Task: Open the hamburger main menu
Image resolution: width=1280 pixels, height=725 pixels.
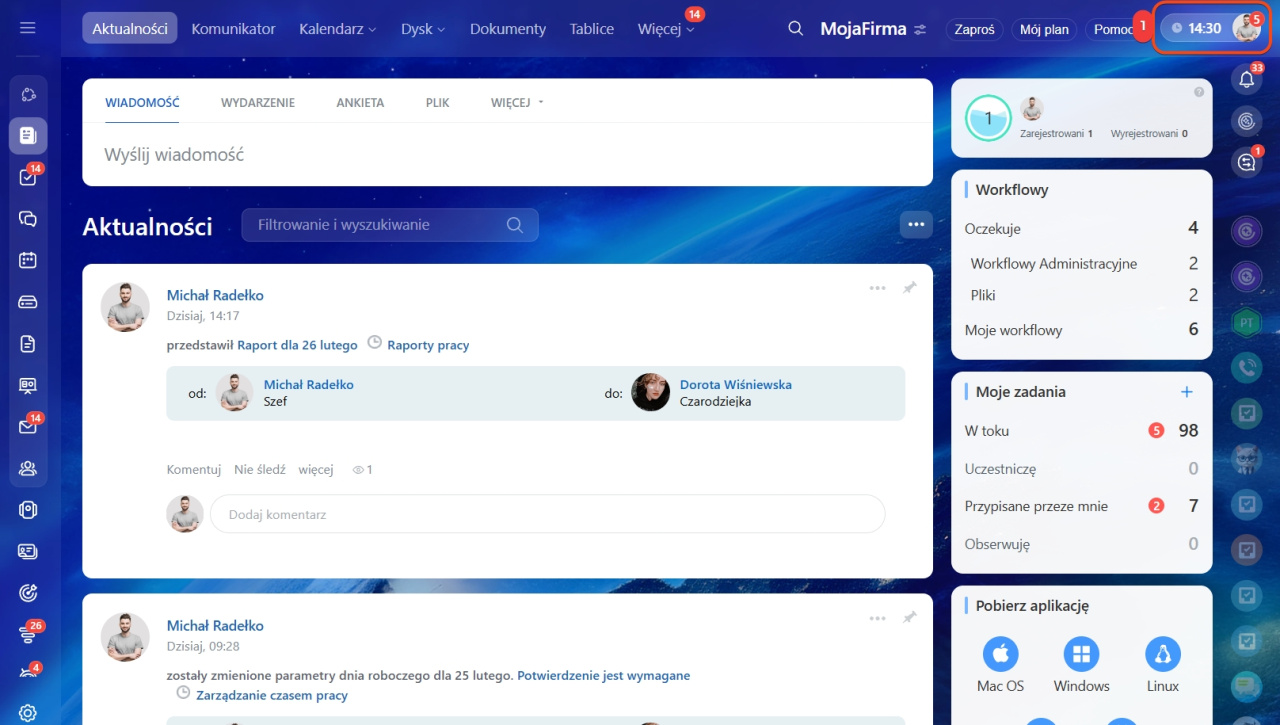Action: (x=27, y=28)
